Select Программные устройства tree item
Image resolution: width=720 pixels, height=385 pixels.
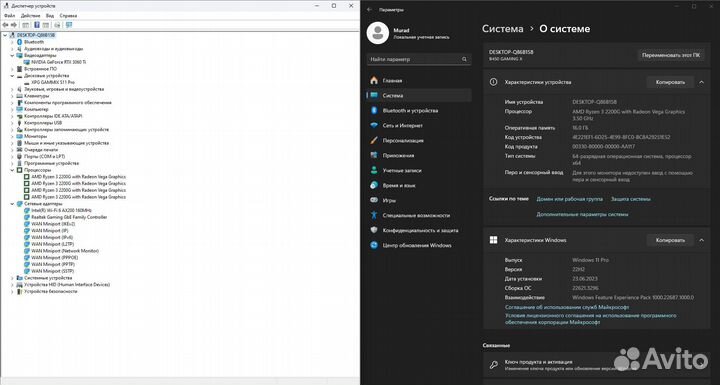(x=51, y=163)
